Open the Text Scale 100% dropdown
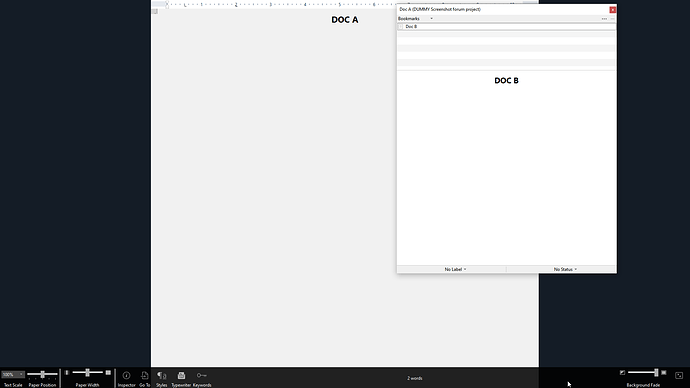 point(12,374)
